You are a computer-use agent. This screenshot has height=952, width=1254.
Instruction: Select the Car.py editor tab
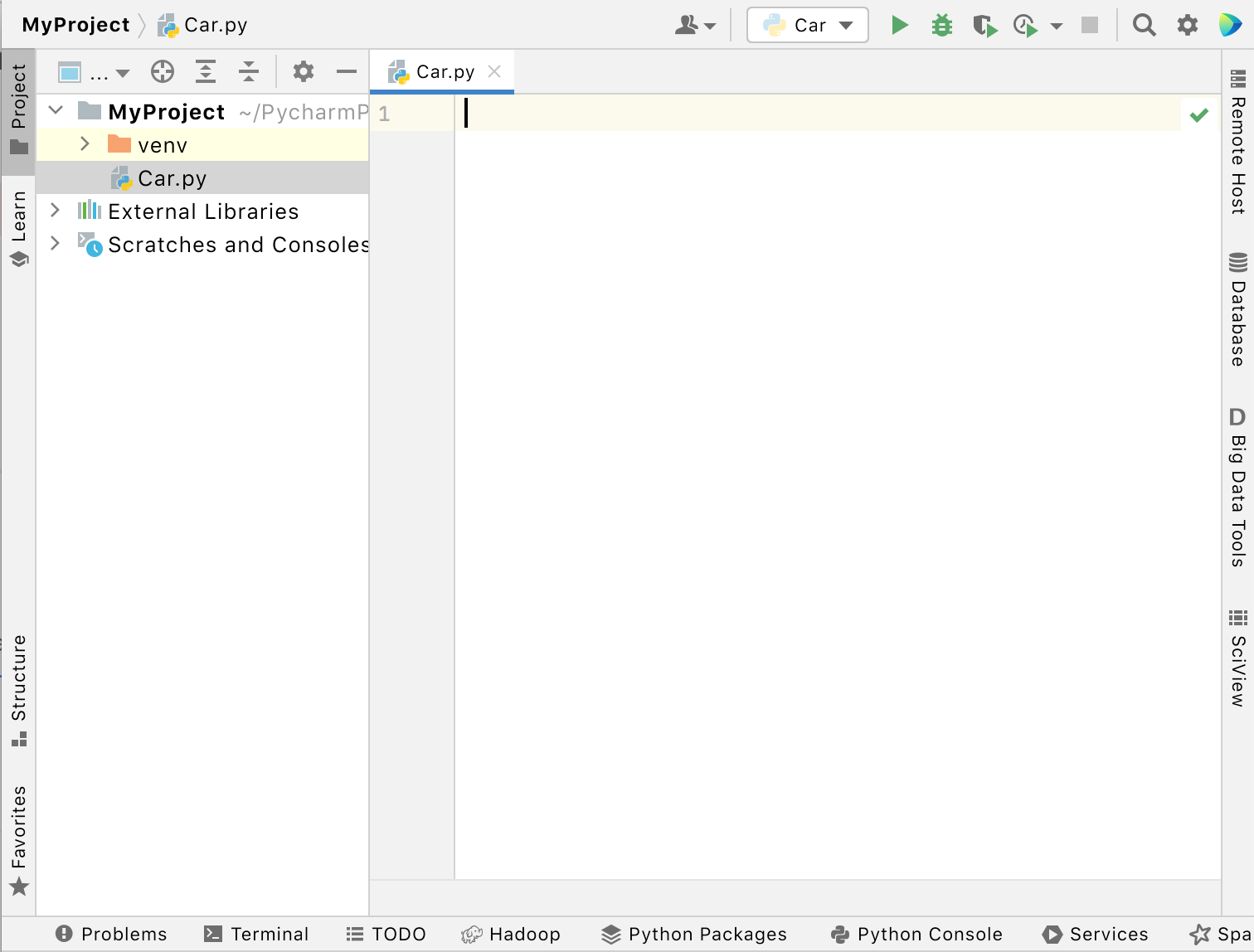coord(442,71)
